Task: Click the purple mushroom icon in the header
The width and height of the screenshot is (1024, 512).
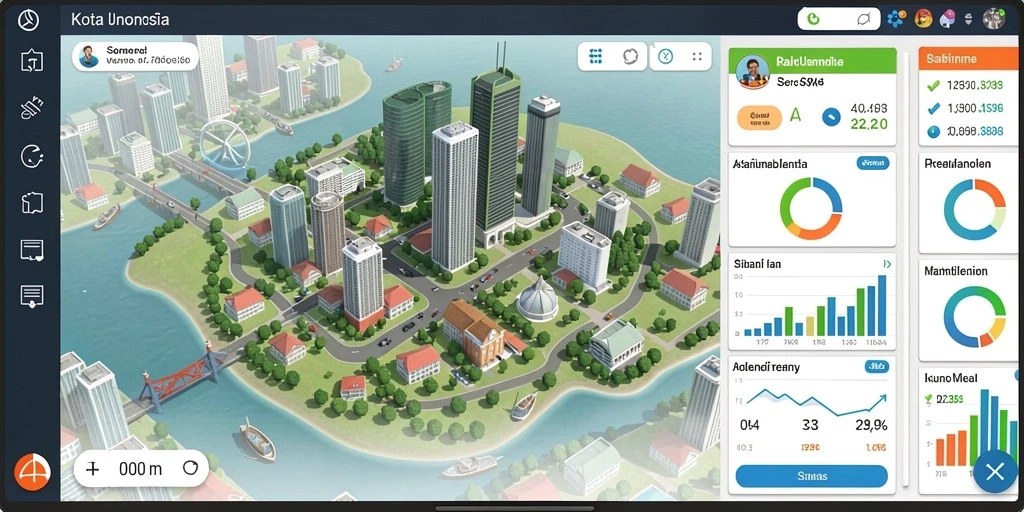Action: [x=947, y=19]
